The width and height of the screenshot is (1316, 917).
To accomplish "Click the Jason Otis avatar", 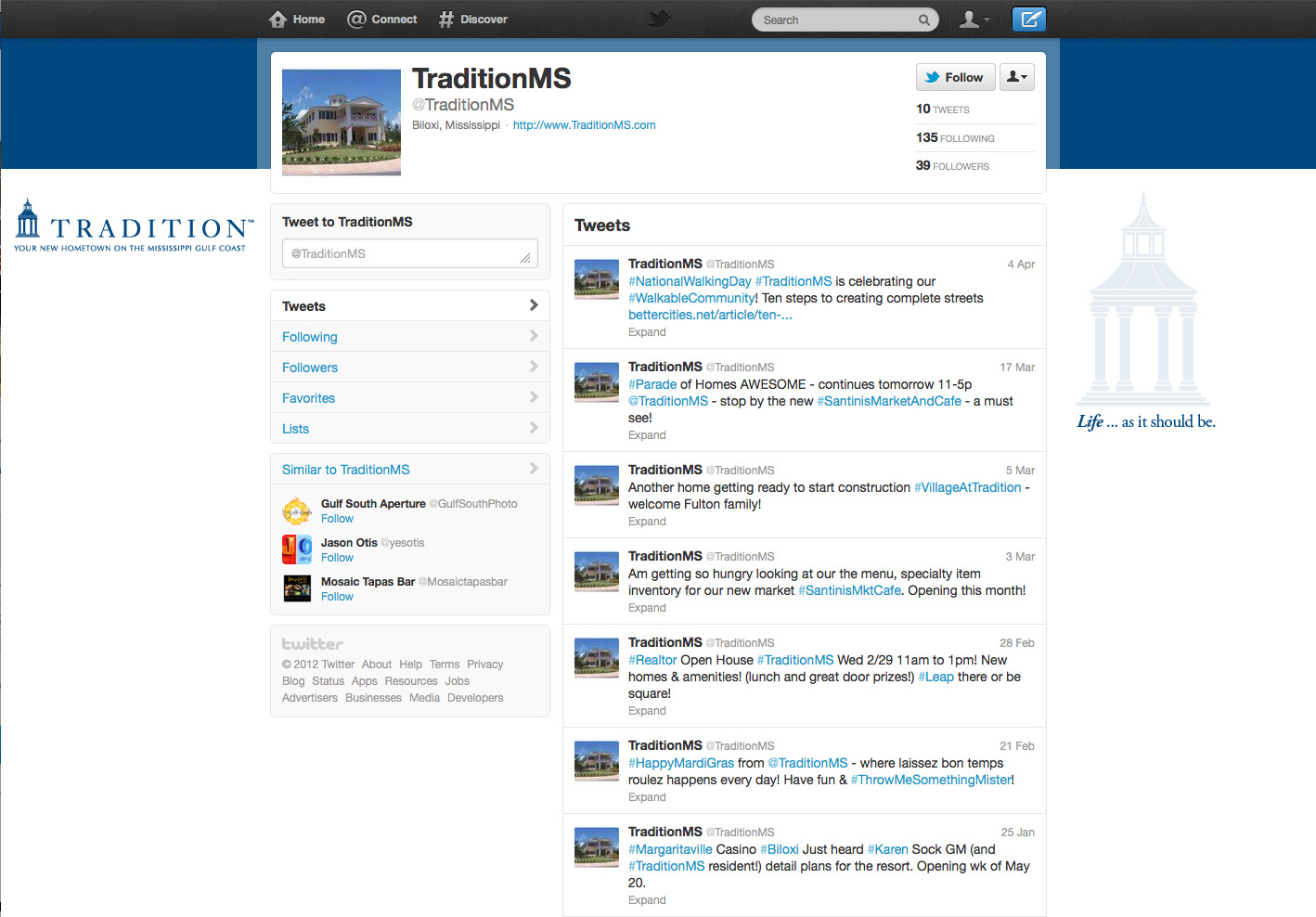I will [297, 549].
